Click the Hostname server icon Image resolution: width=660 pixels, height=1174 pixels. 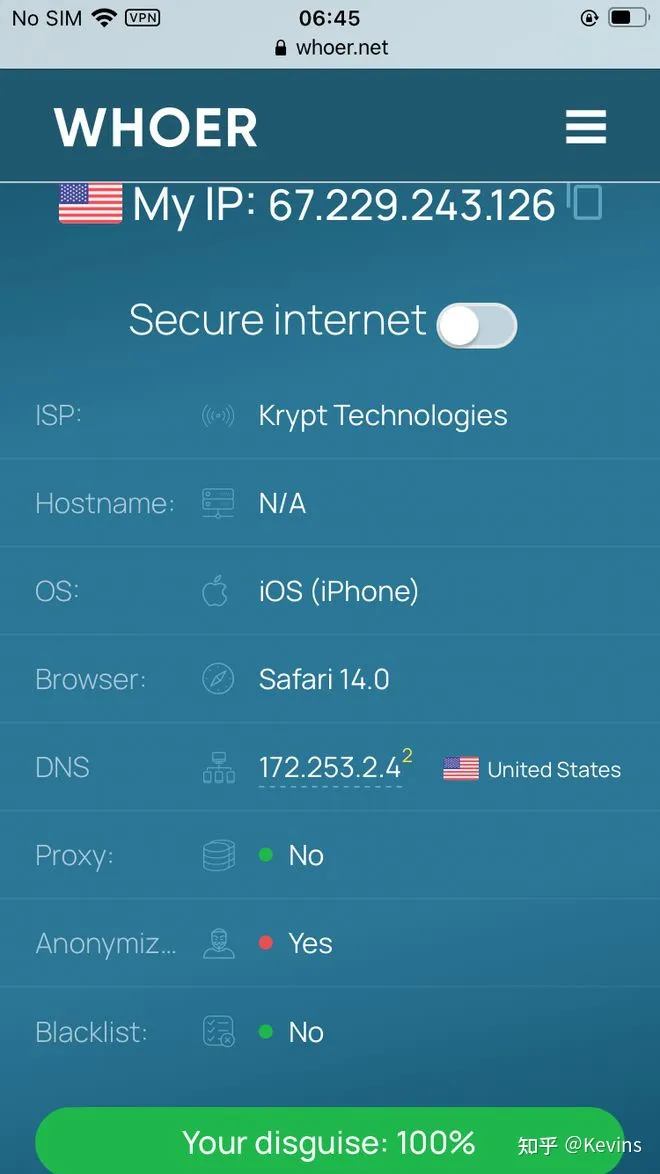[218, 503]
